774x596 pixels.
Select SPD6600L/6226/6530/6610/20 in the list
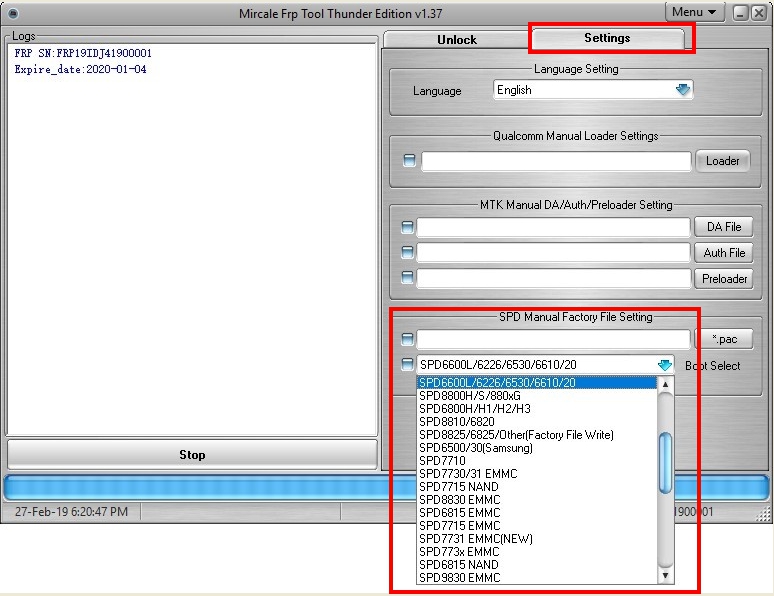tap(537, 383)
